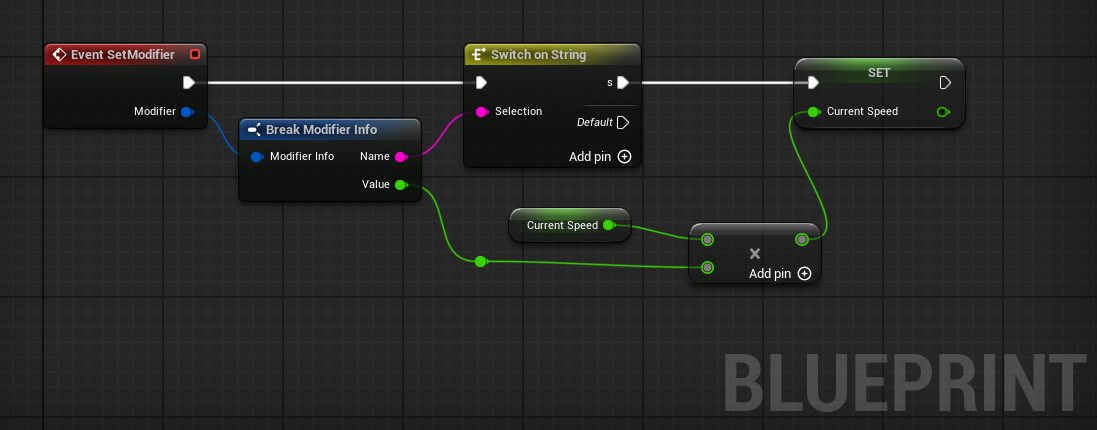Add a pin to the multiply node
The width and height of the screenshot is (1097, 430).
click(804, 273)
